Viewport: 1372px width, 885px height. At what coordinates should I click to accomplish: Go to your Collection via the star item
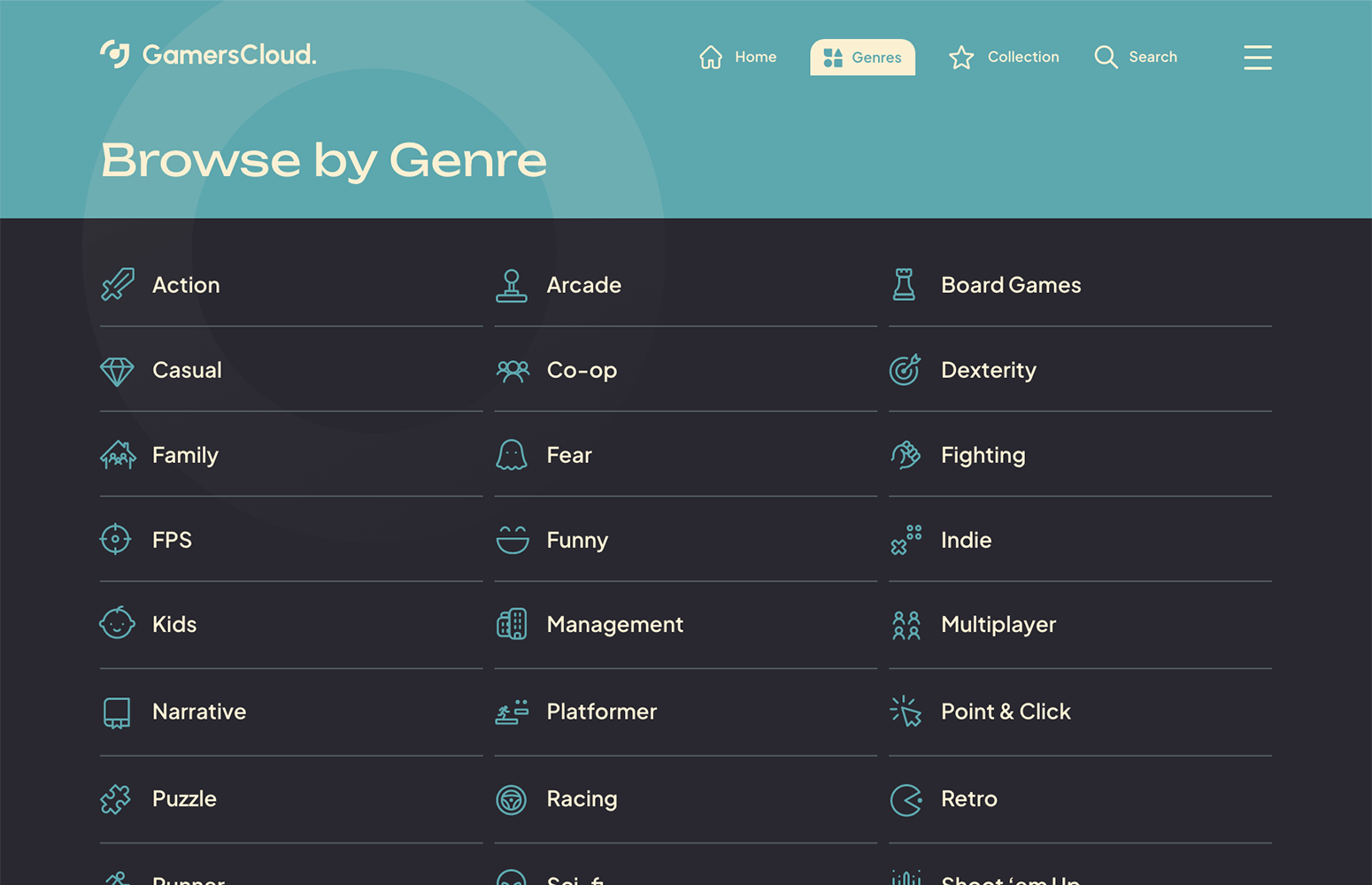[x=1004, y=57]
